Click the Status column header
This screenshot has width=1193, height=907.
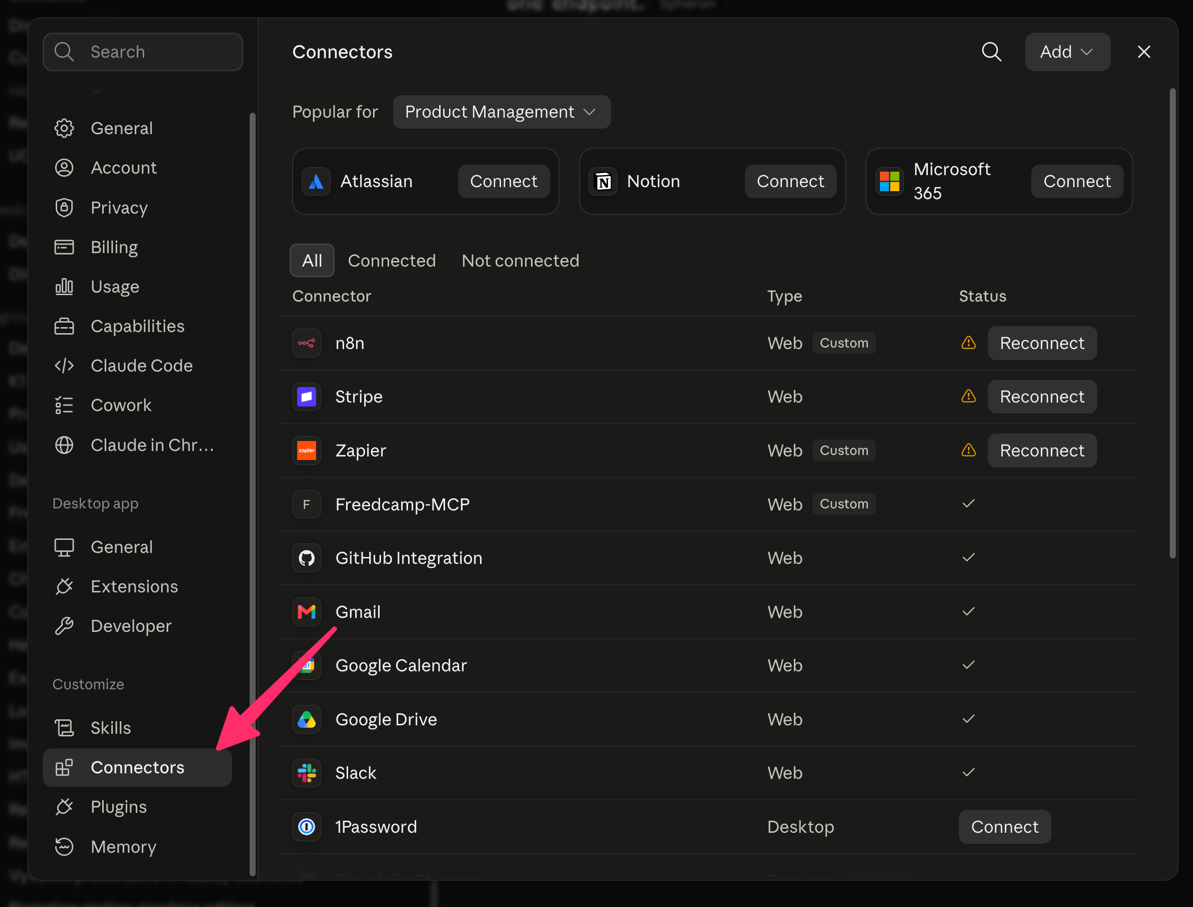(982, 296)
